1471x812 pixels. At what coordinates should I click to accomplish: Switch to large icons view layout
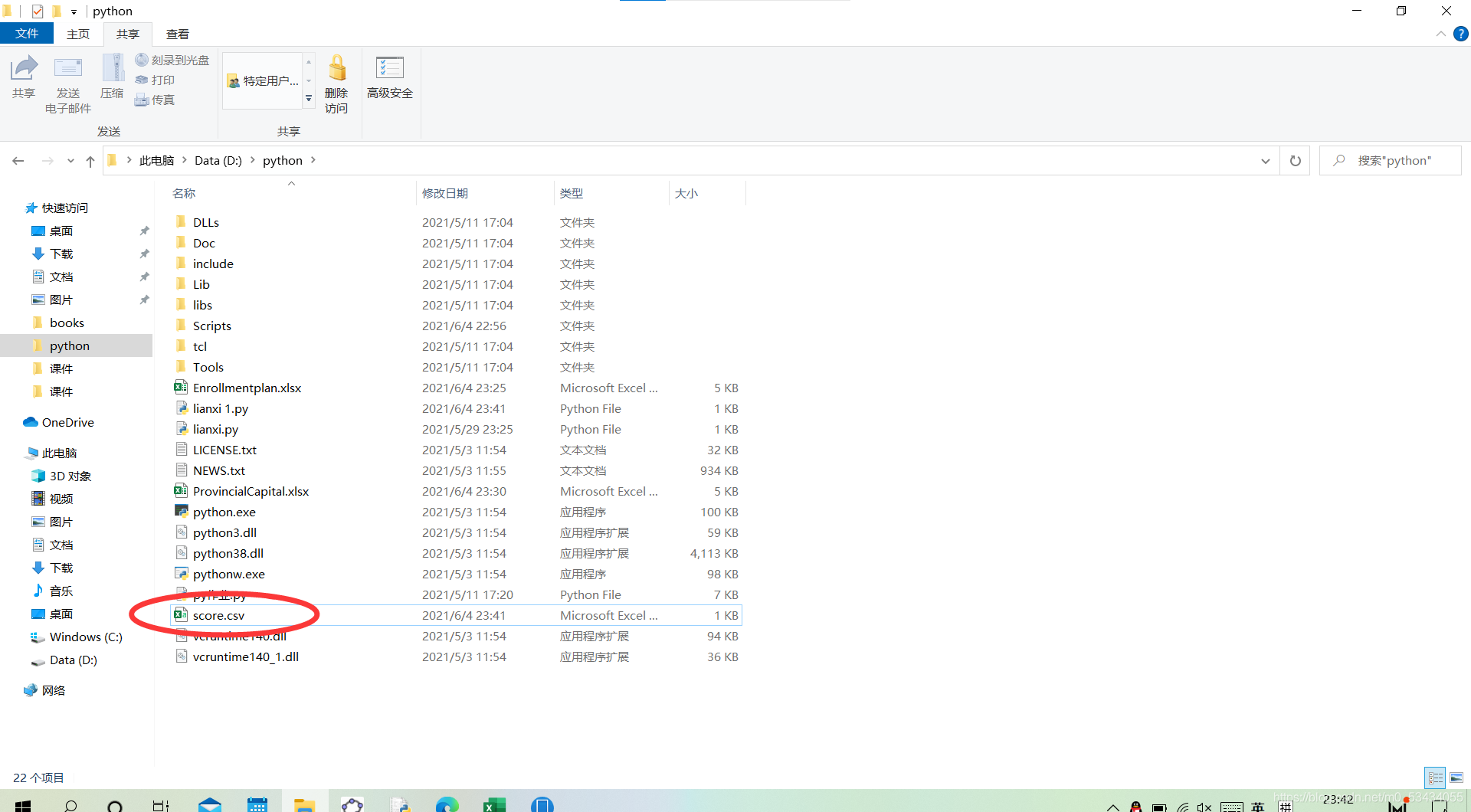[x=1456, y=778]
